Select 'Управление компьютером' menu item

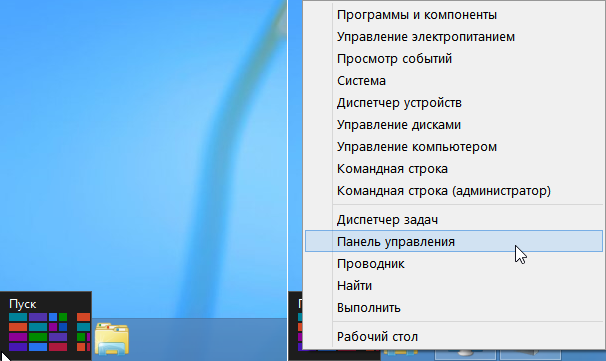tap(454, 147)
